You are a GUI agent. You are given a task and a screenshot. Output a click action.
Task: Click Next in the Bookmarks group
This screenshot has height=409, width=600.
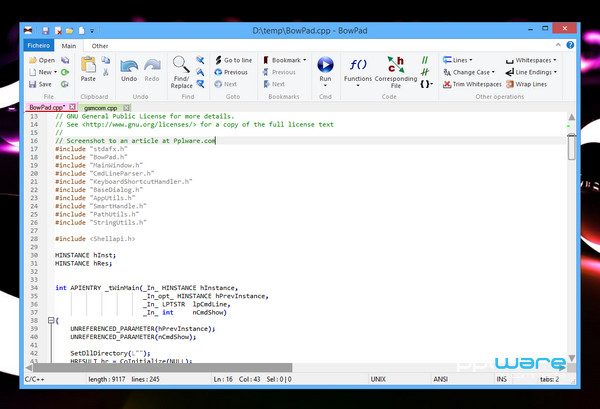(x=274, y=84)
